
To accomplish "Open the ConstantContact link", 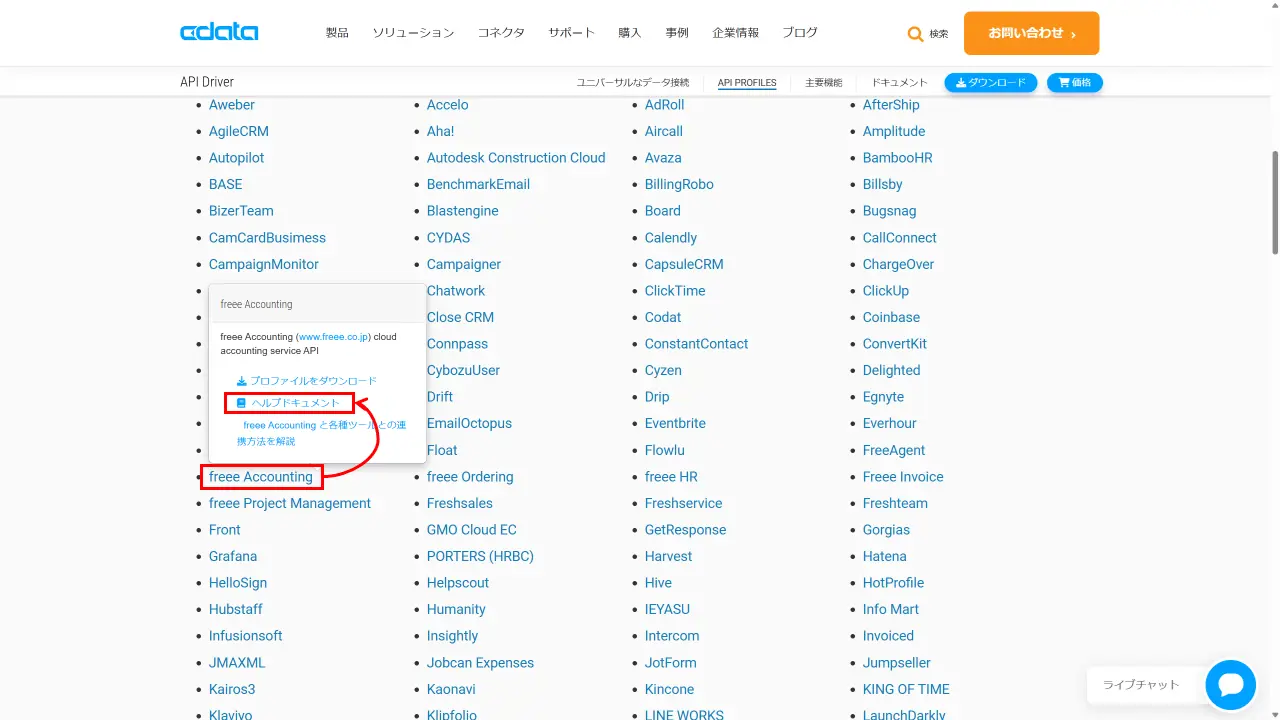I will 696,344.
